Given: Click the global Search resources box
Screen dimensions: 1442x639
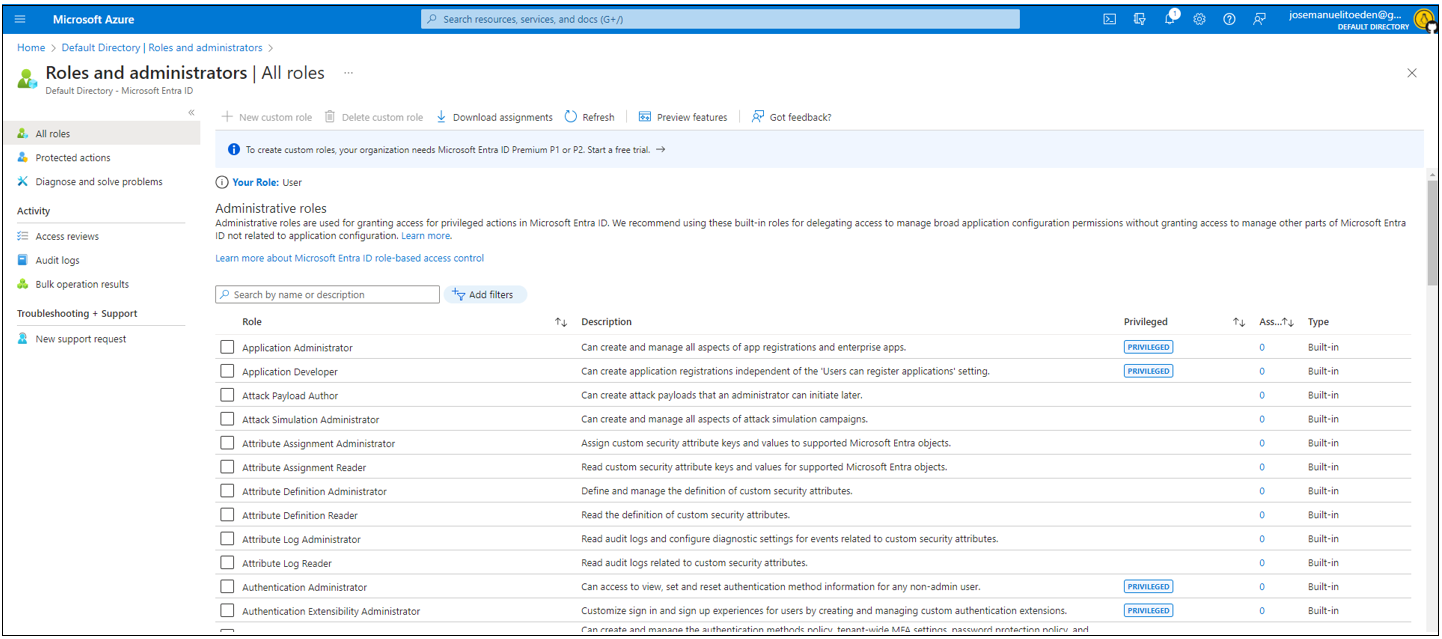Looking at the screenshot, I should (x=720, y=19).
